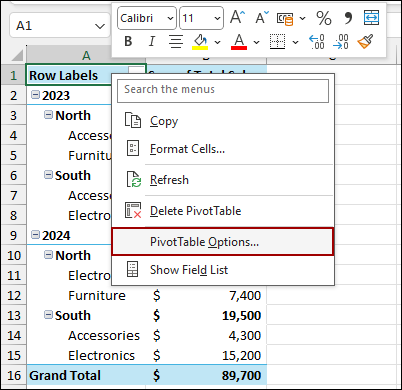
Task: Click the Search the menus field
Action: tap(223, 90)
